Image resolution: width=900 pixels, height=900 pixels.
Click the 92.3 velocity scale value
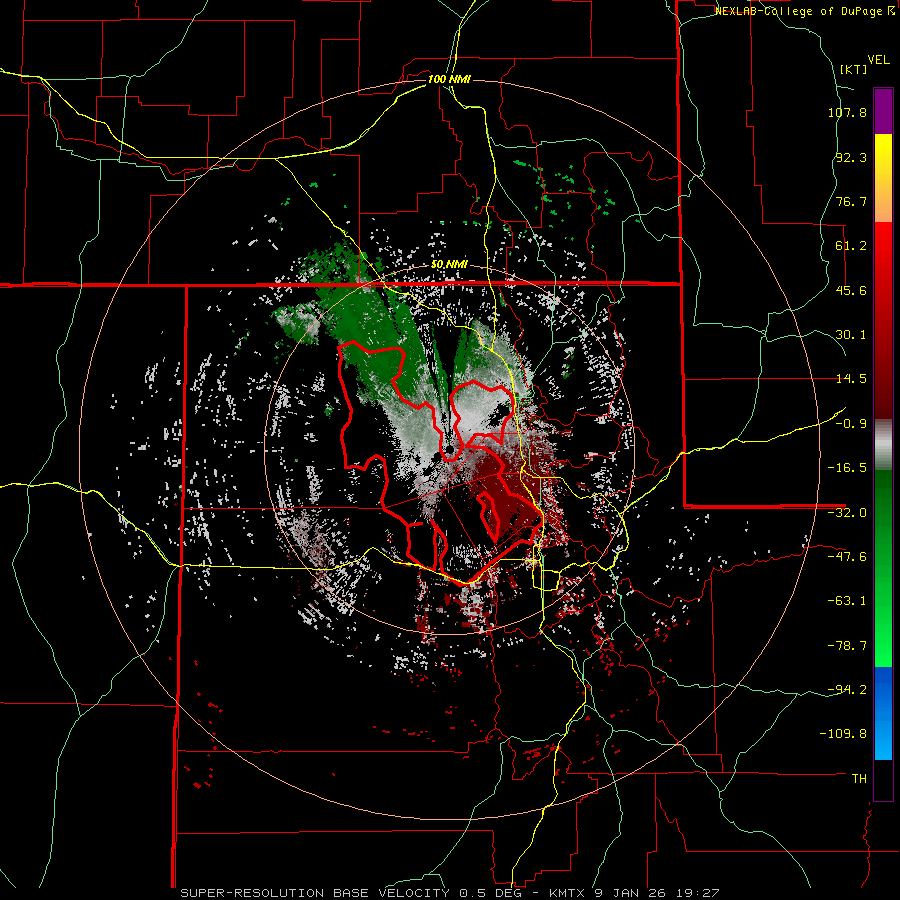coord(851,157)
